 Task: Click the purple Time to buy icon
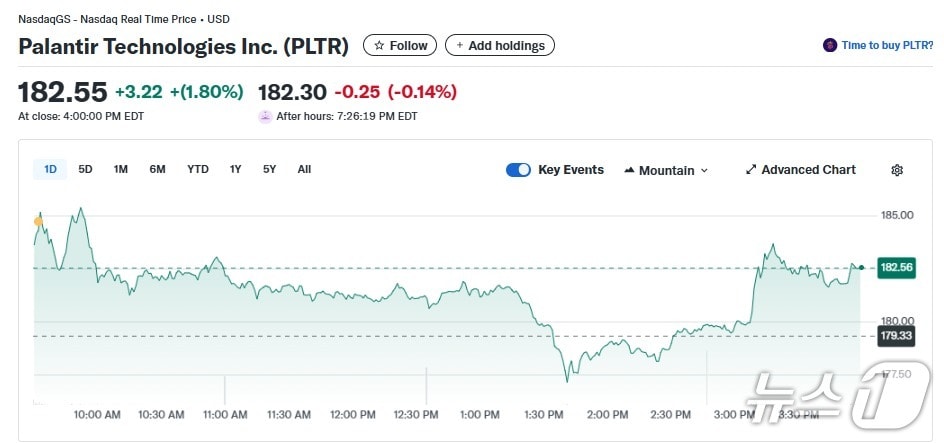tap(829, 45)
